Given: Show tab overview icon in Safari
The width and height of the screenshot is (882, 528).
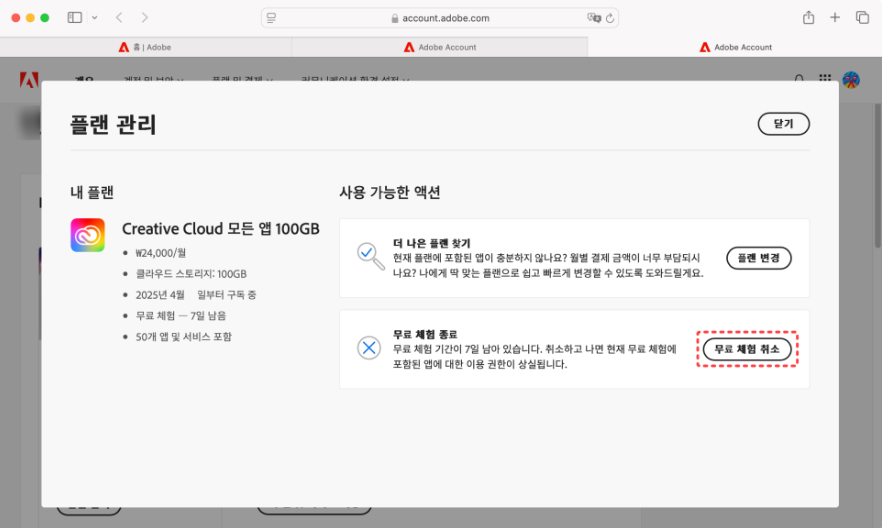Looking at the screenshot, I should [x=862, y=17].
